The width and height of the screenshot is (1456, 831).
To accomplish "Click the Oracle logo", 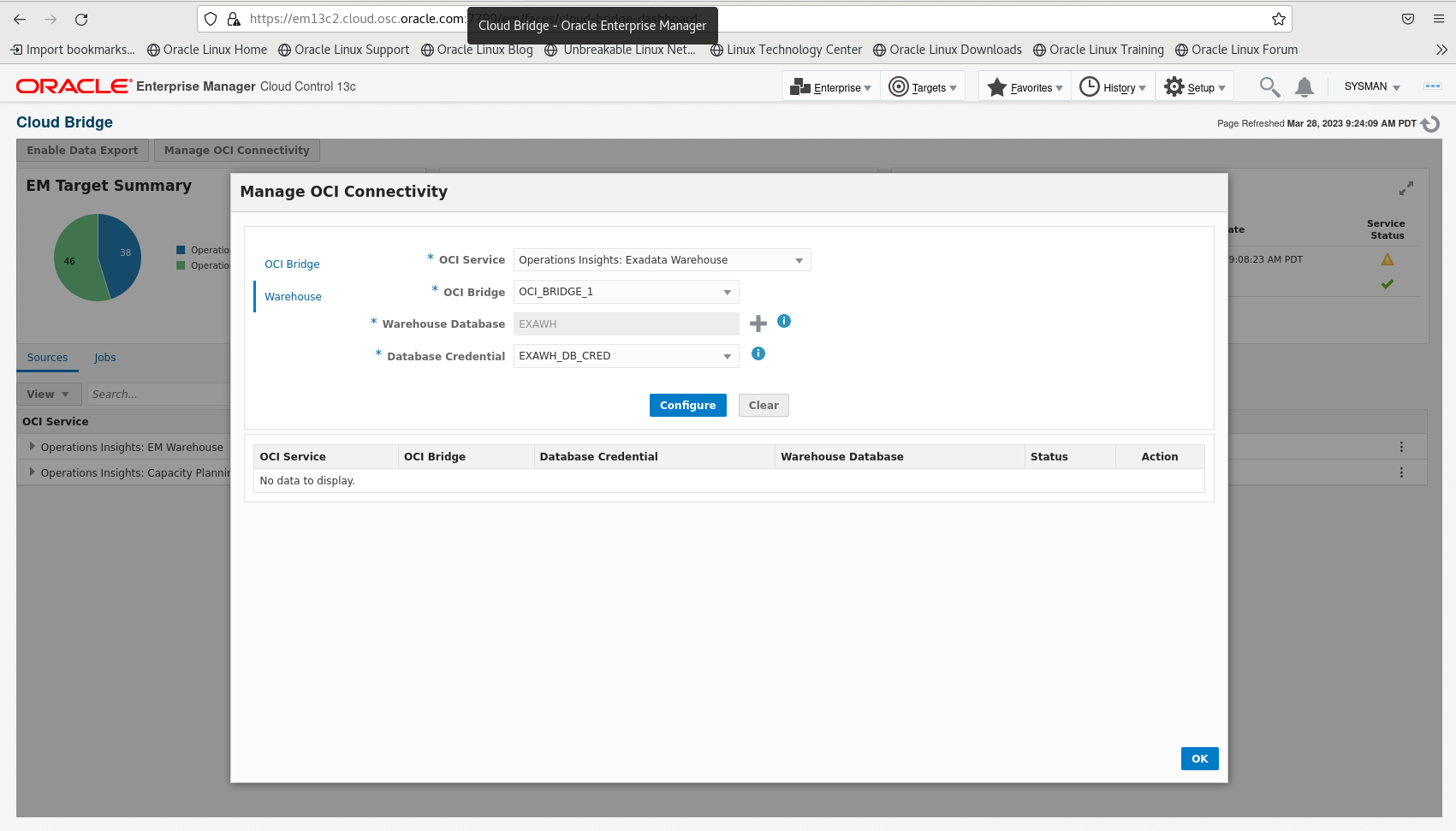I will click(74, 86).
